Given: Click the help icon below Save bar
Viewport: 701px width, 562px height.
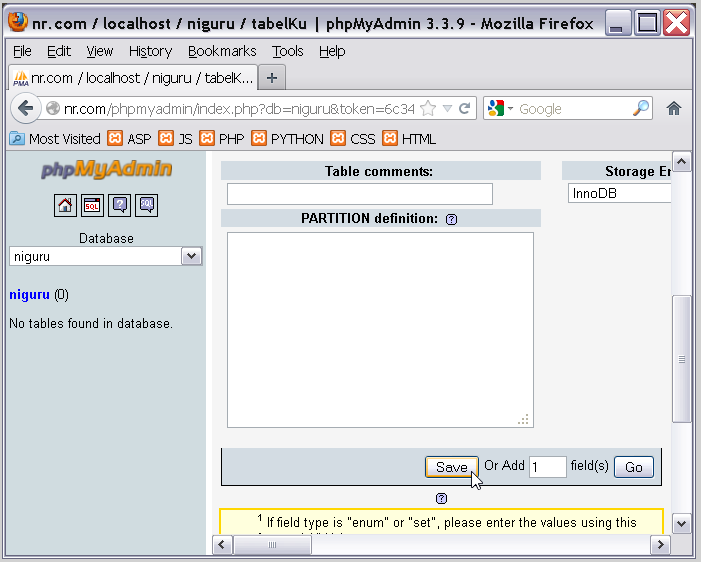Looking at the screenshot, I should (x=441, y=499).
